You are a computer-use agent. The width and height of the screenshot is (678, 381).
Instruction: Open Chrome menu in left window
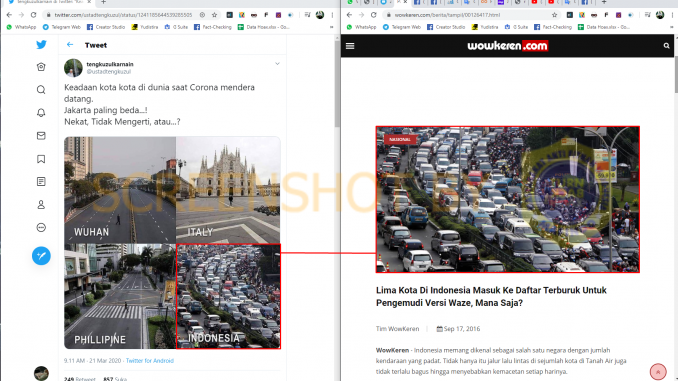(332, 15)
